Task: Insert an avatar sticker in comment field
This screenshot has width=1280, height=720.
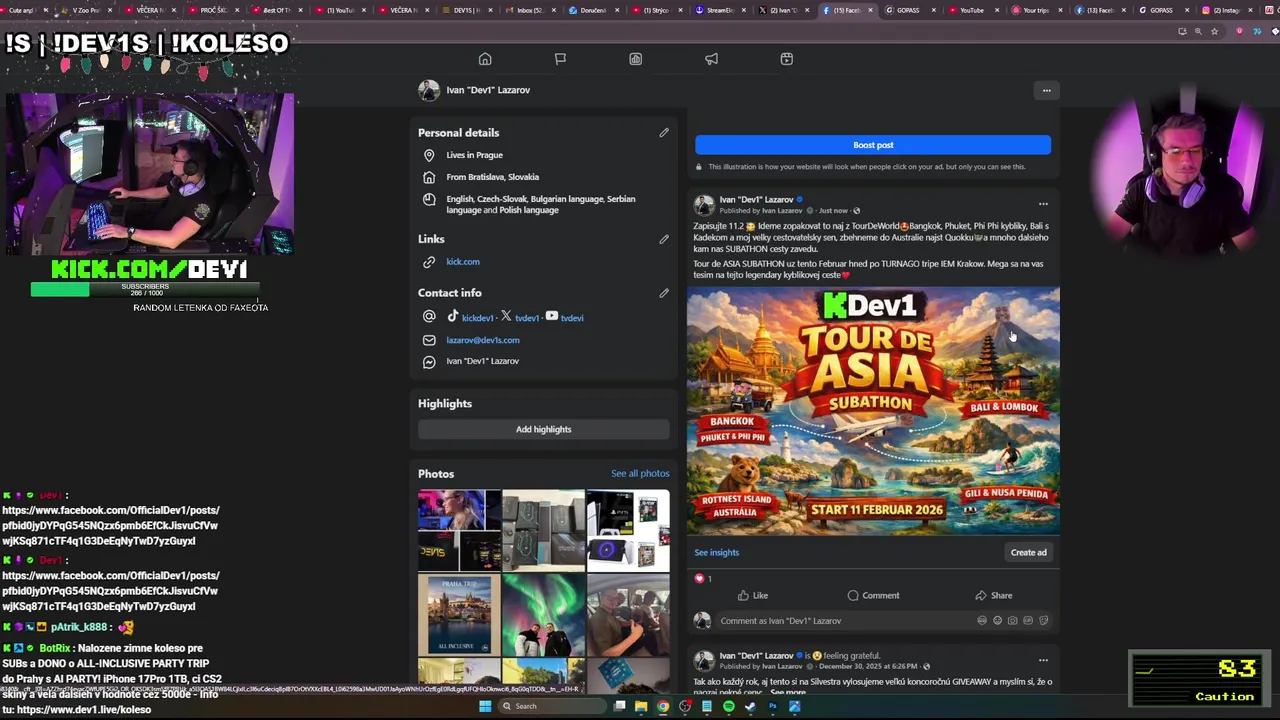Action: 982,621
